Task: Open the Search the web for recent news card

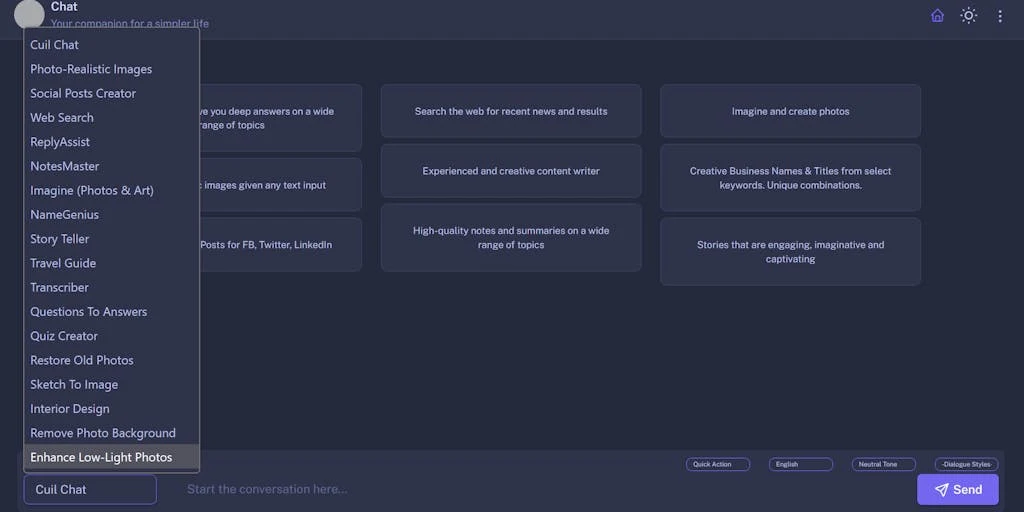Action: pyautogui.click(x=511, y=111)
